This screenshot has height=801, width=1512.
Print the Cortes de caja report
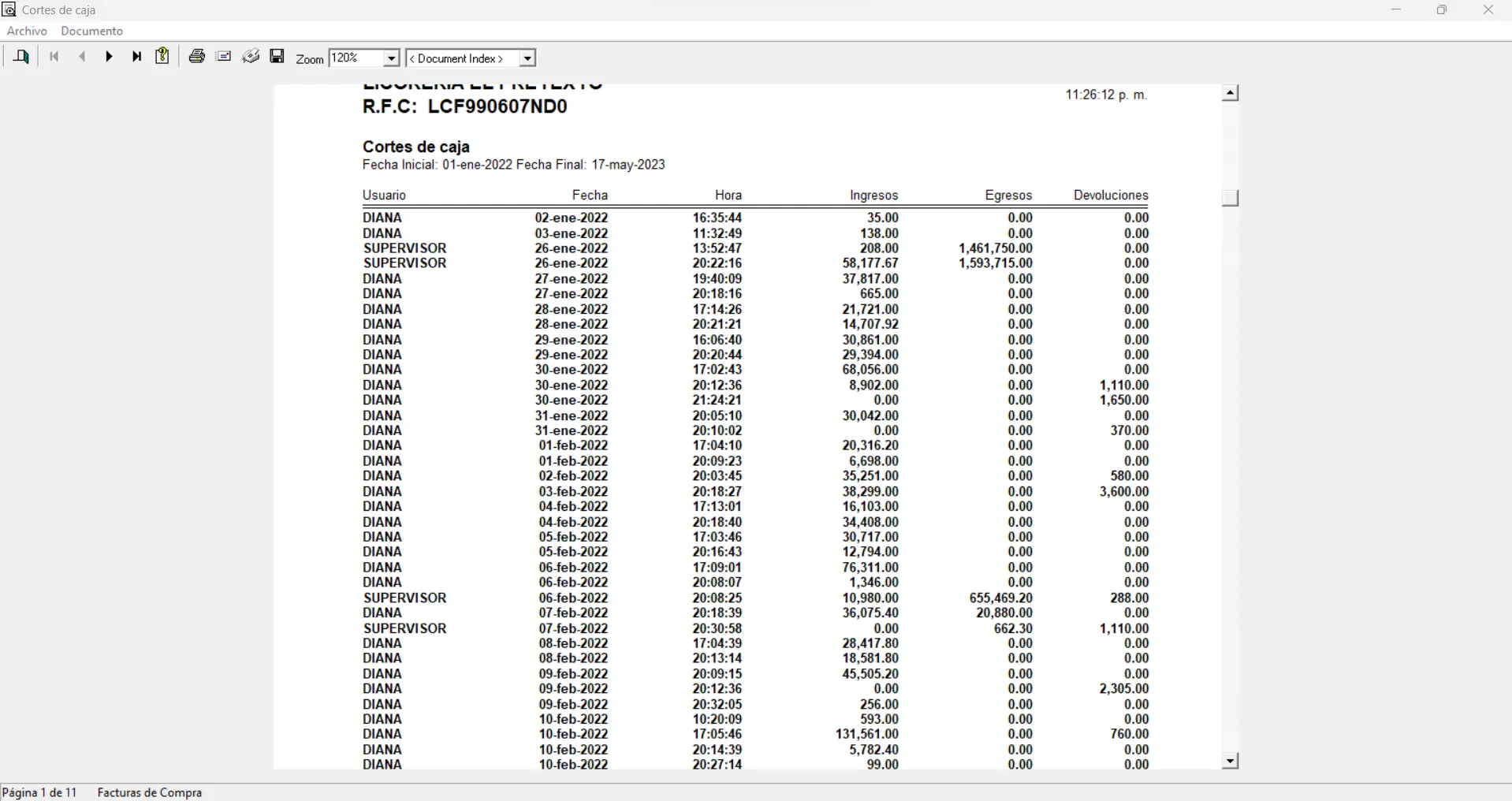[x=197, y=57]
